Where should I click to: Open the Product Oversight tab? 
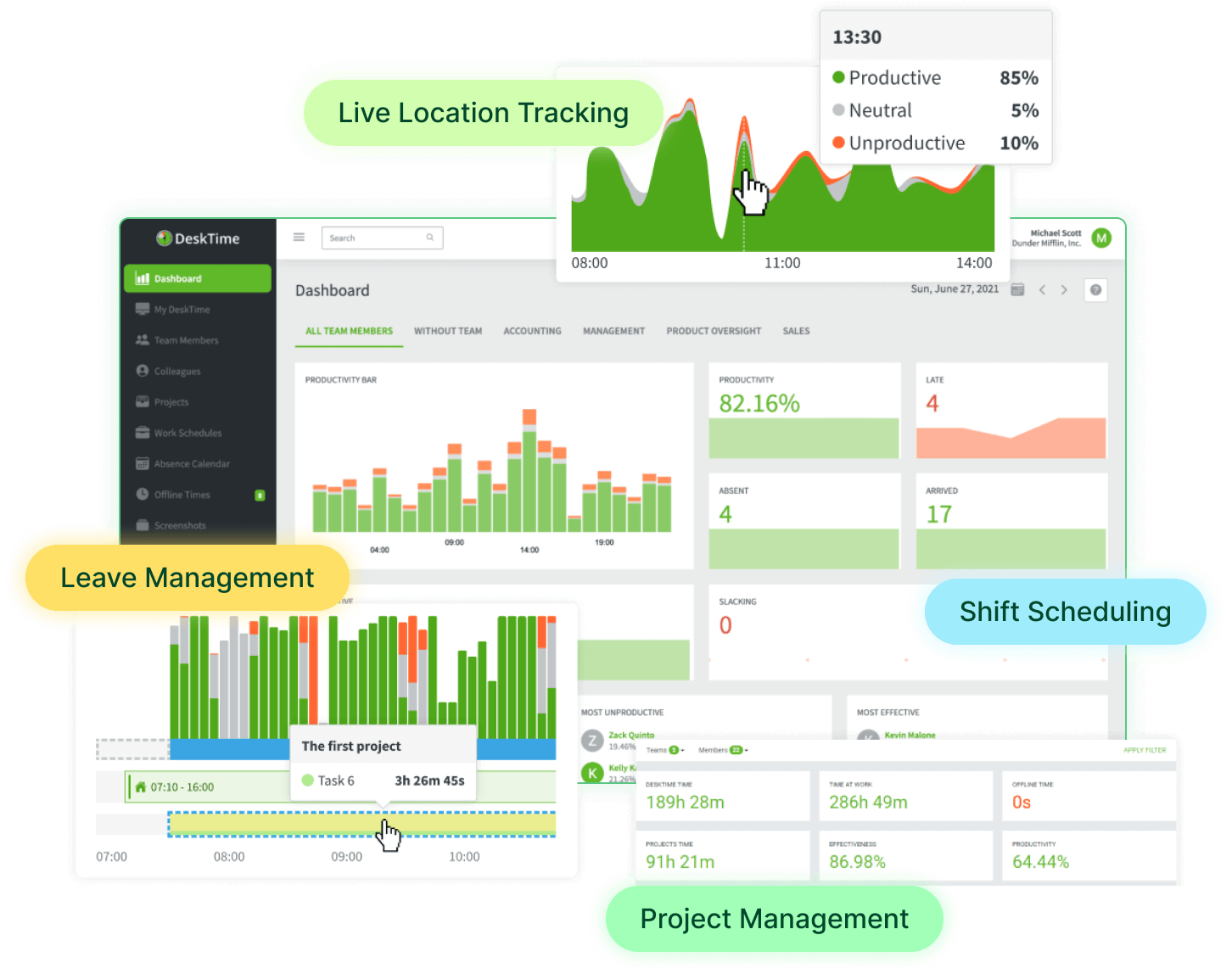click(x=714, y=331)
